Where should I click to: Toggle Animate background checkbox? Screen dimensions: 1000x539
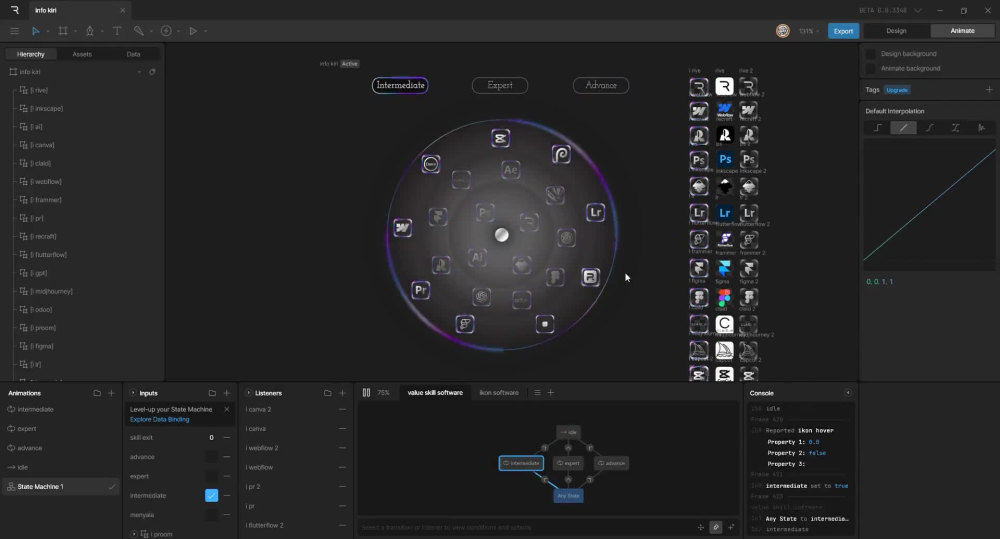click(x=871, y=68)
